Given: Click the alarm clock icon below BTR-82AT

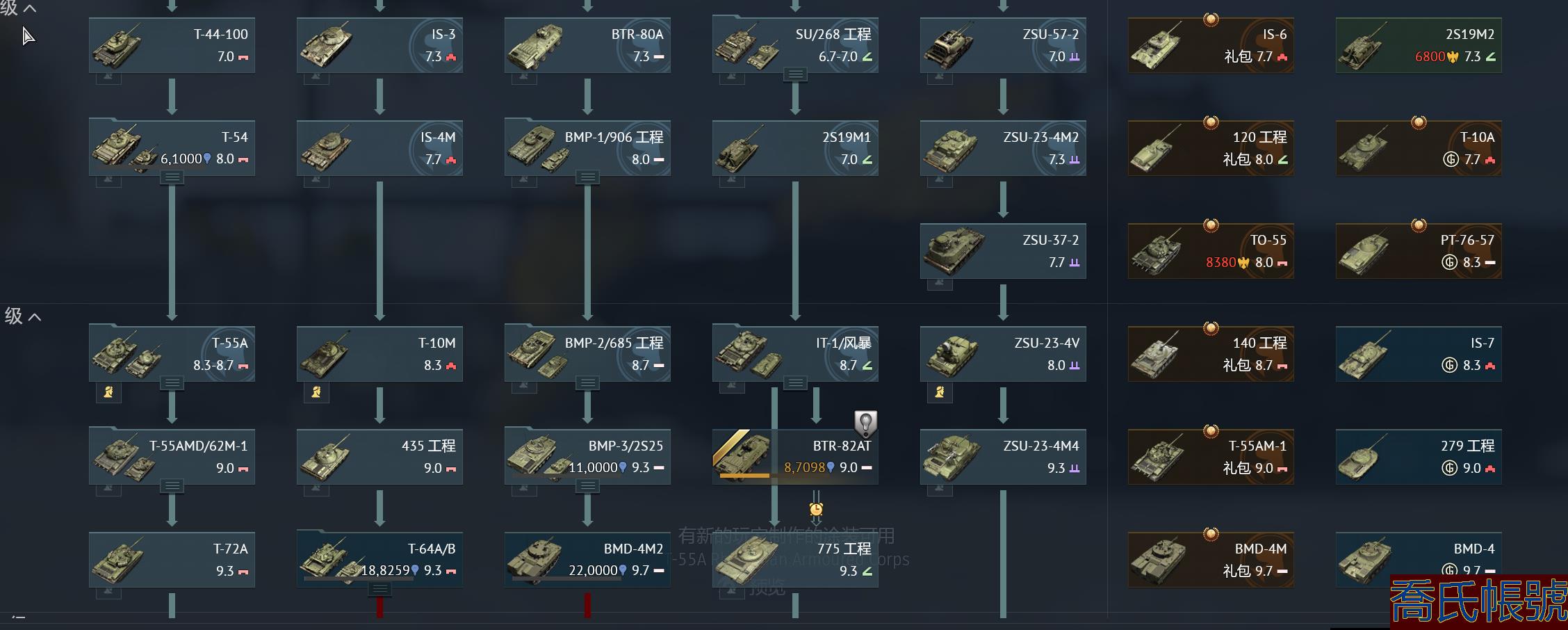Looking at the screenshot, I should point(816,510).
